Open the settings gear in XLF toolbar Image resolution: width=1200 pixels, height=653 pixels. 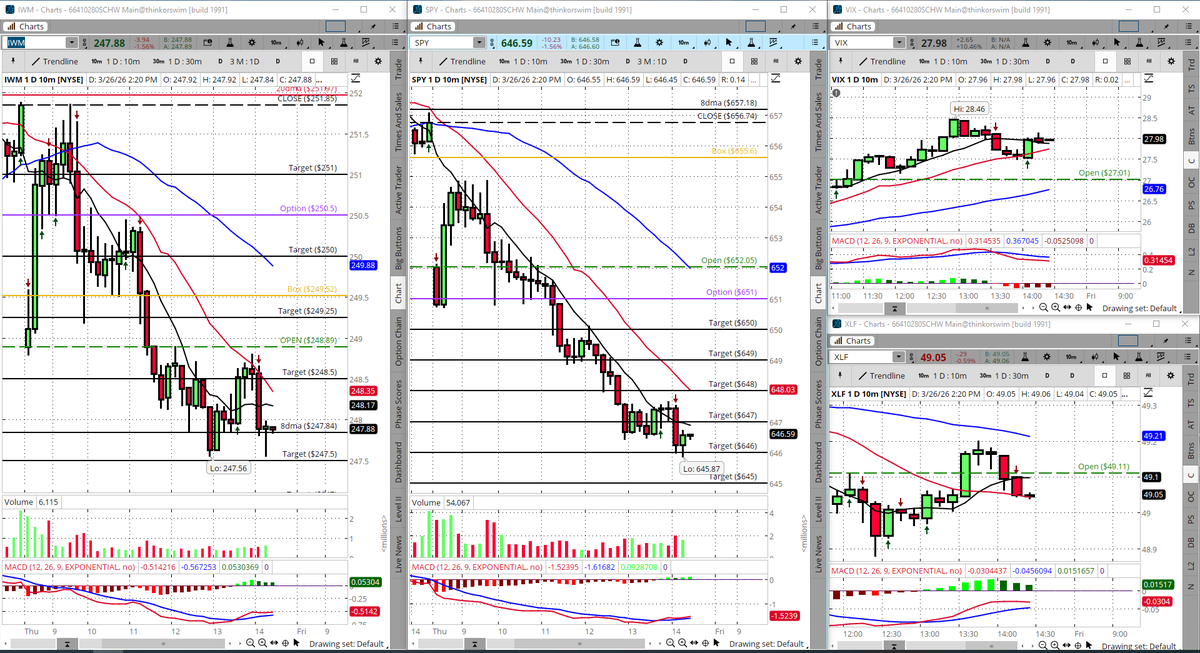[1047, 357]
